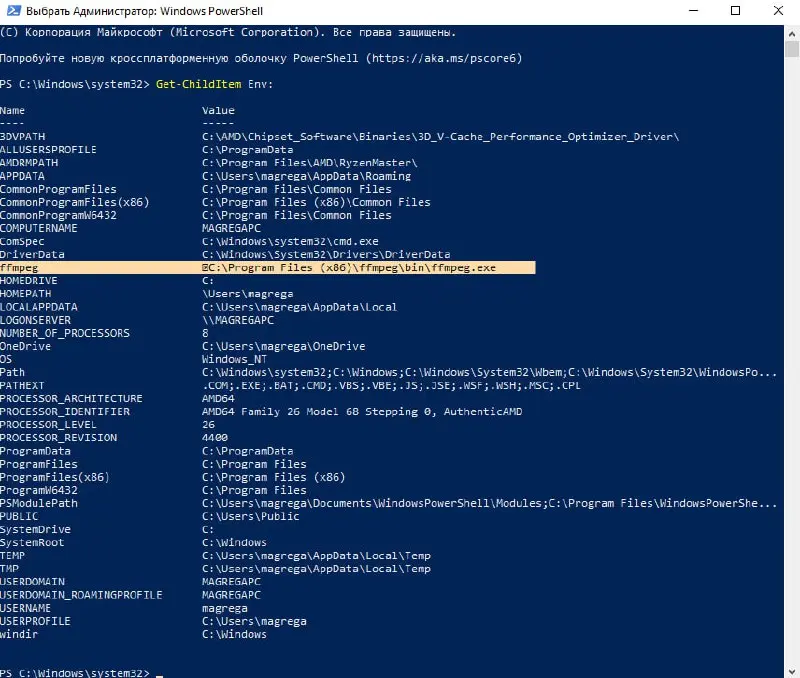Click the scrollbar up arrow
Viewport: 800px width, 678px height.
click(791, 33)
